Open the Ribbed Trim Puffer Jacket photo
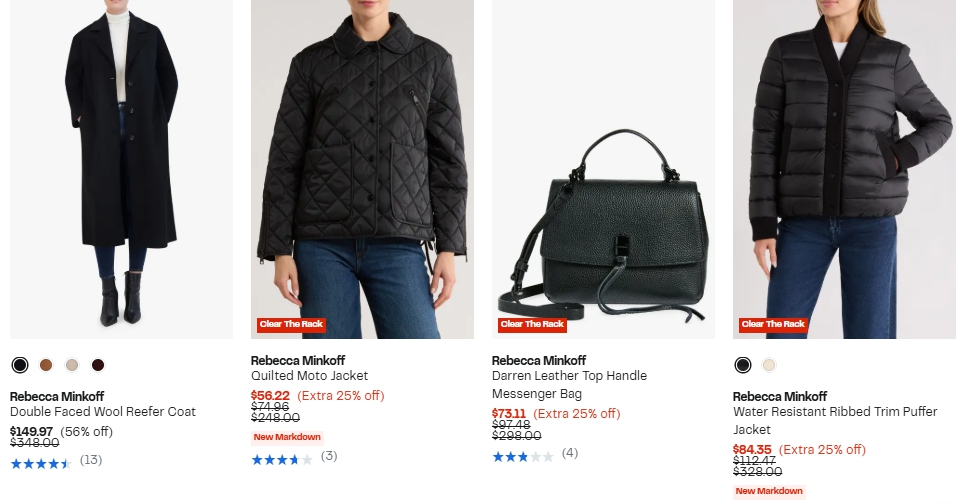This screenshot has width=959, height=504. tap(844, 169)
